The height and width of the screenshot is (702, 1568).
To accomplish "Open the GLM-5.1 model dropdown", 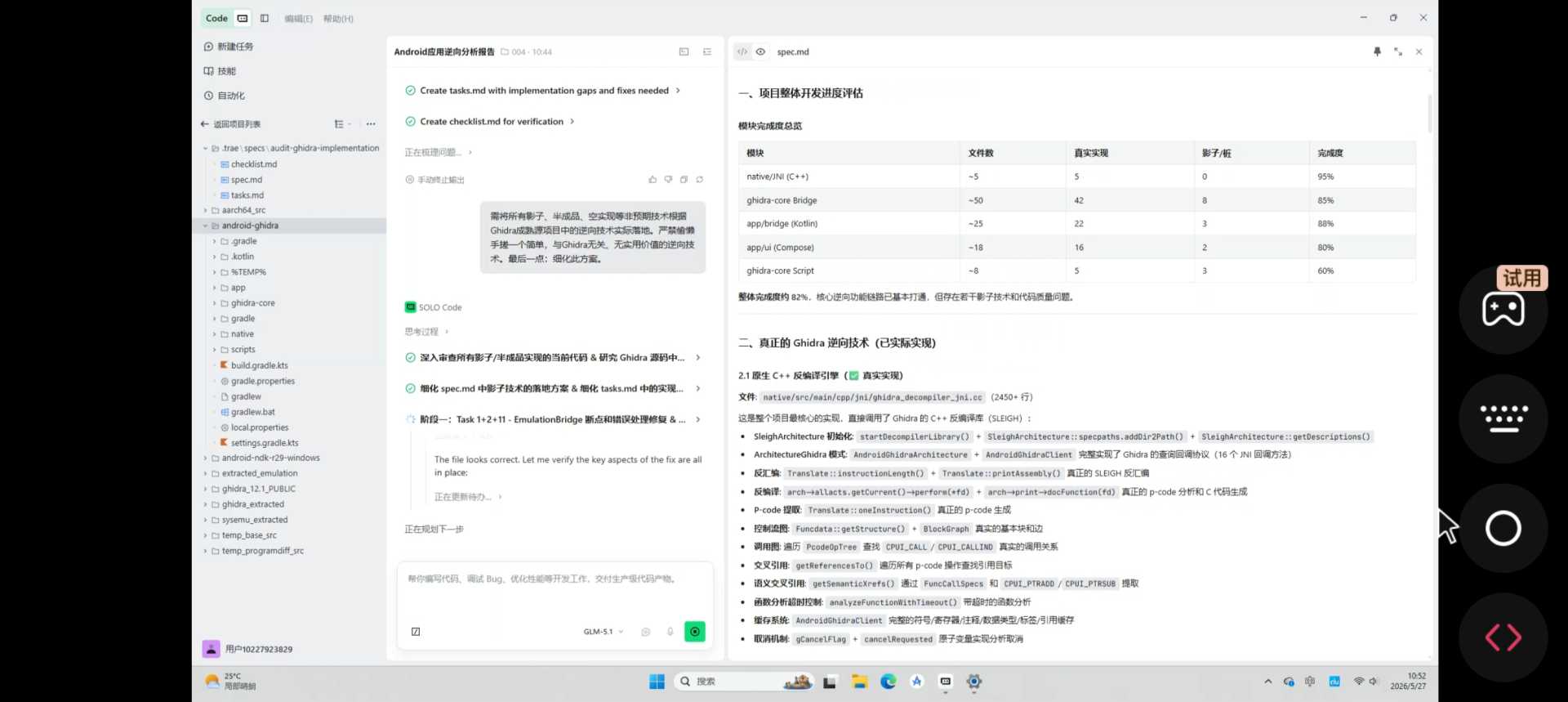I will [604, 632].
